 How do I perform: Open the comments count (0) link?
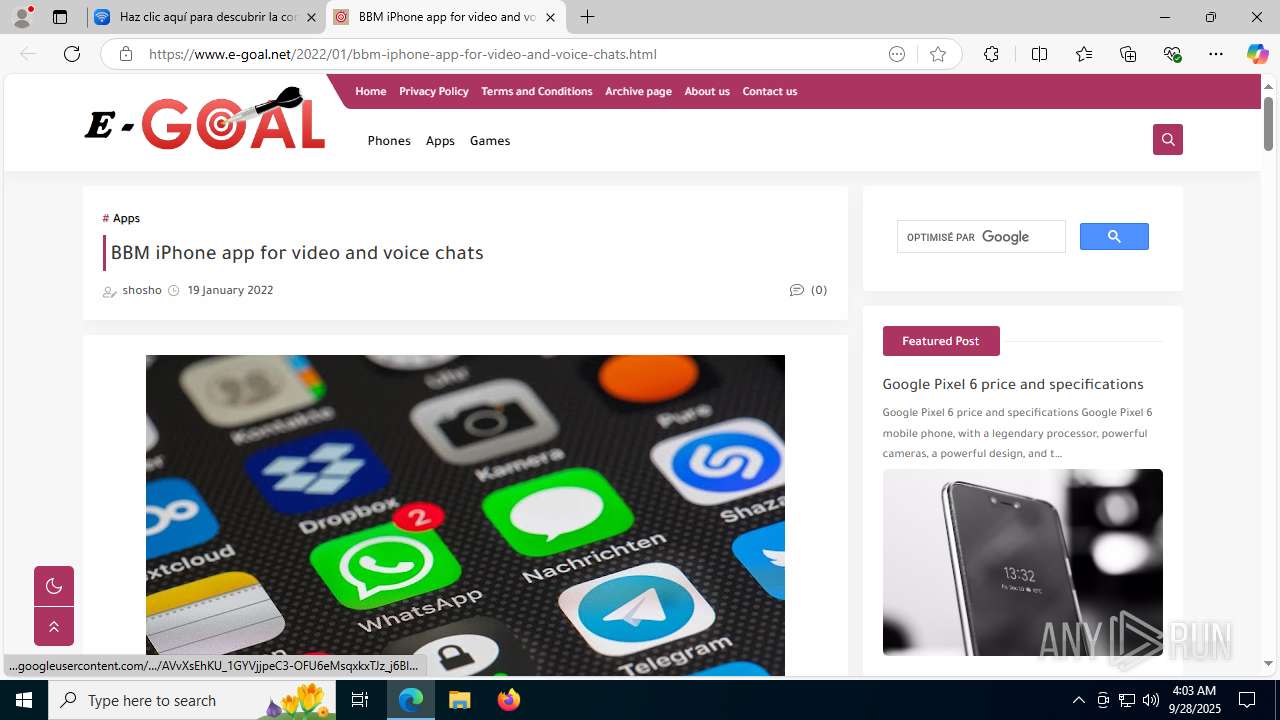point(808,290)
